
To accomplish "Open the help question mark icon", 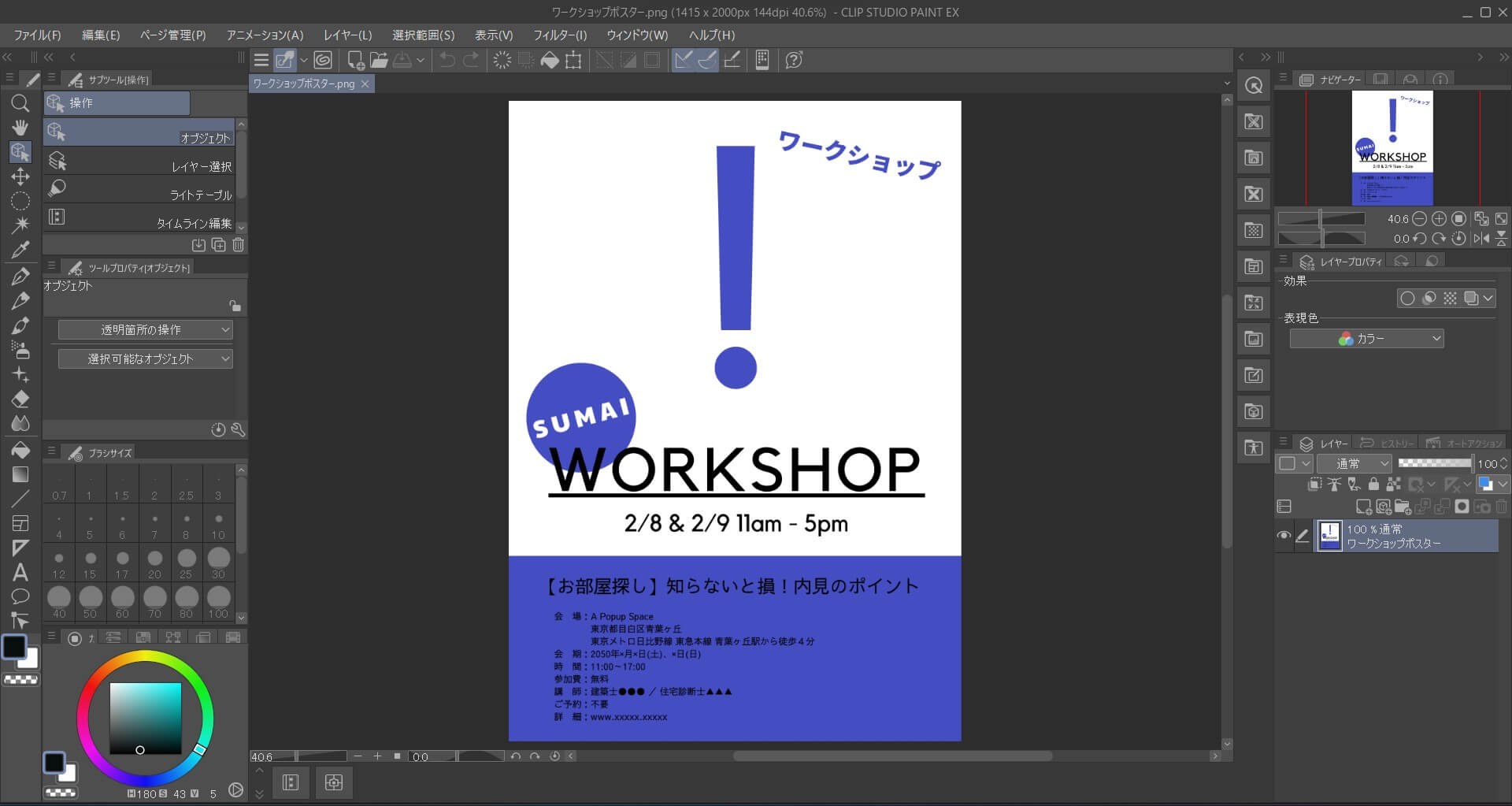I will [x=794, y=60].
